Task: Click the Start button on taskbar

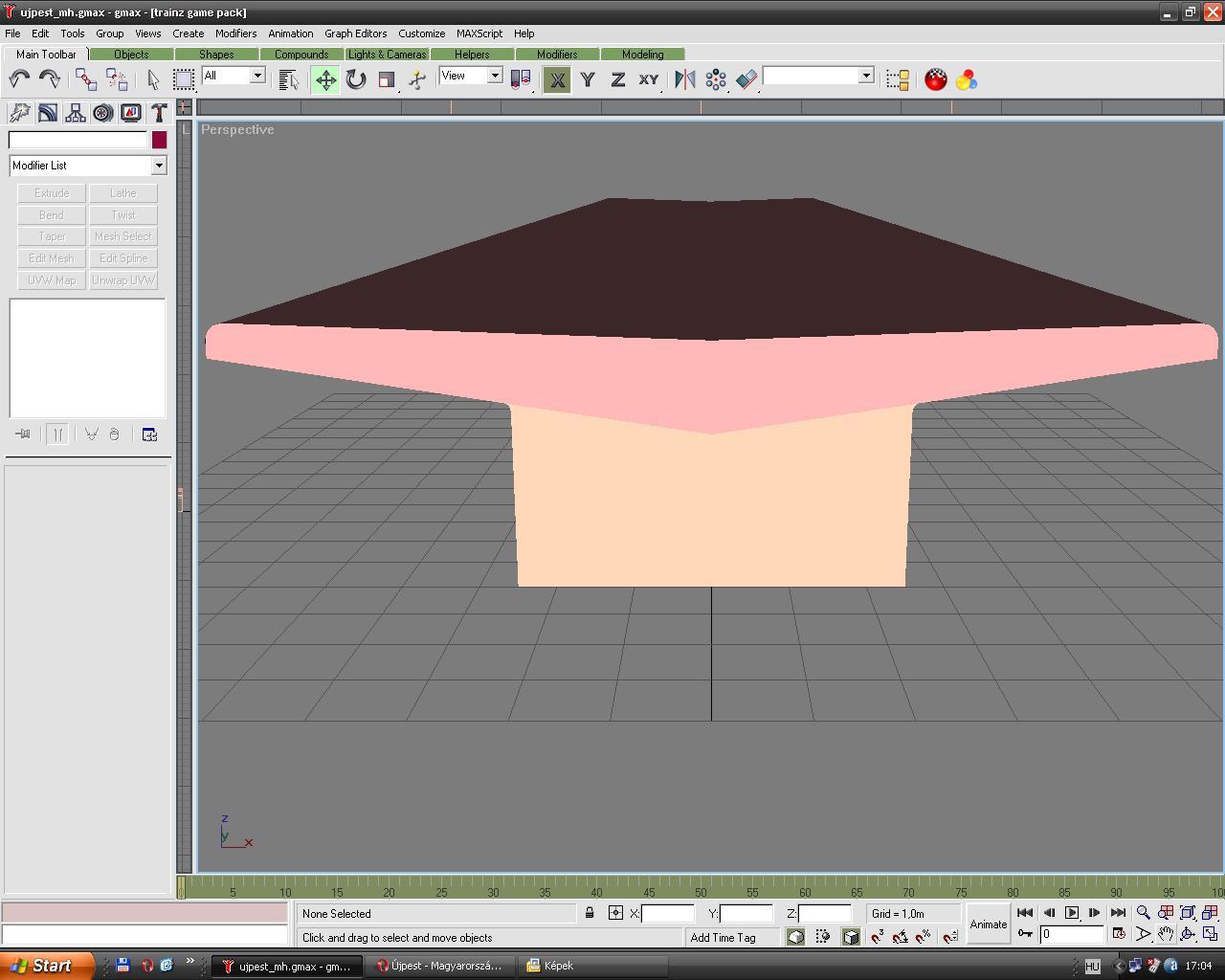Action: pyautogui.click(x=47, y=966)
